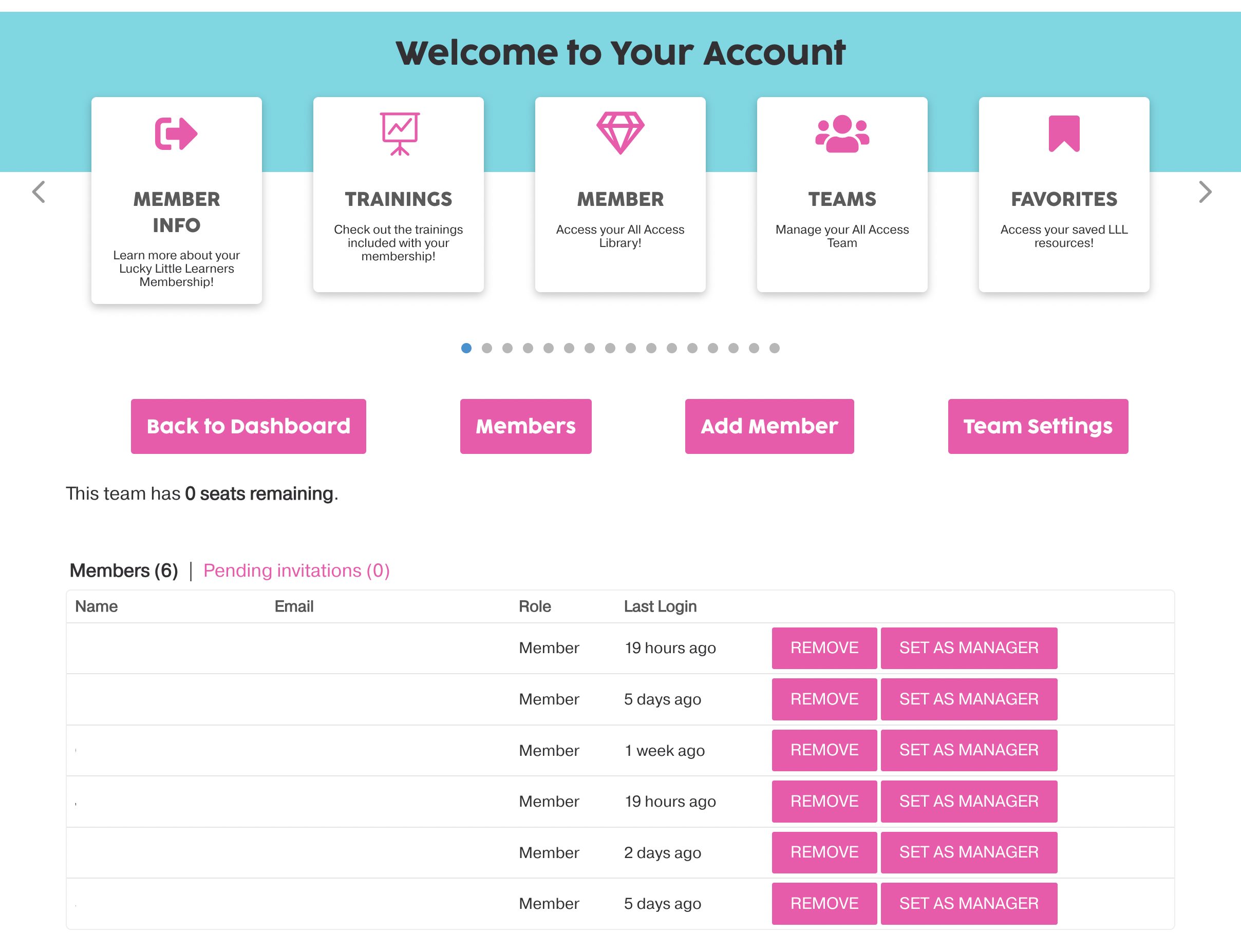Open Team Settings
The width and height of the screenshot is (1241, 952).
coord(1038,426)
